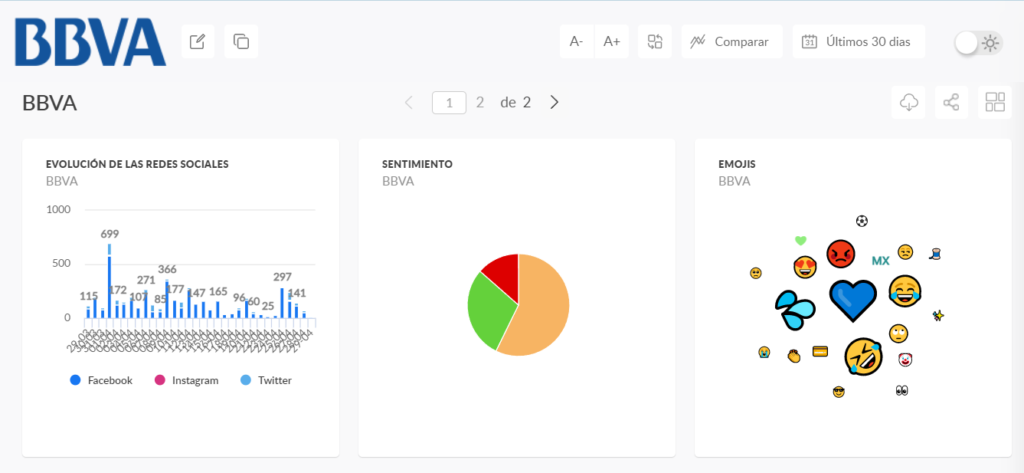Select page 2 in the pagination

click(480, 103)
